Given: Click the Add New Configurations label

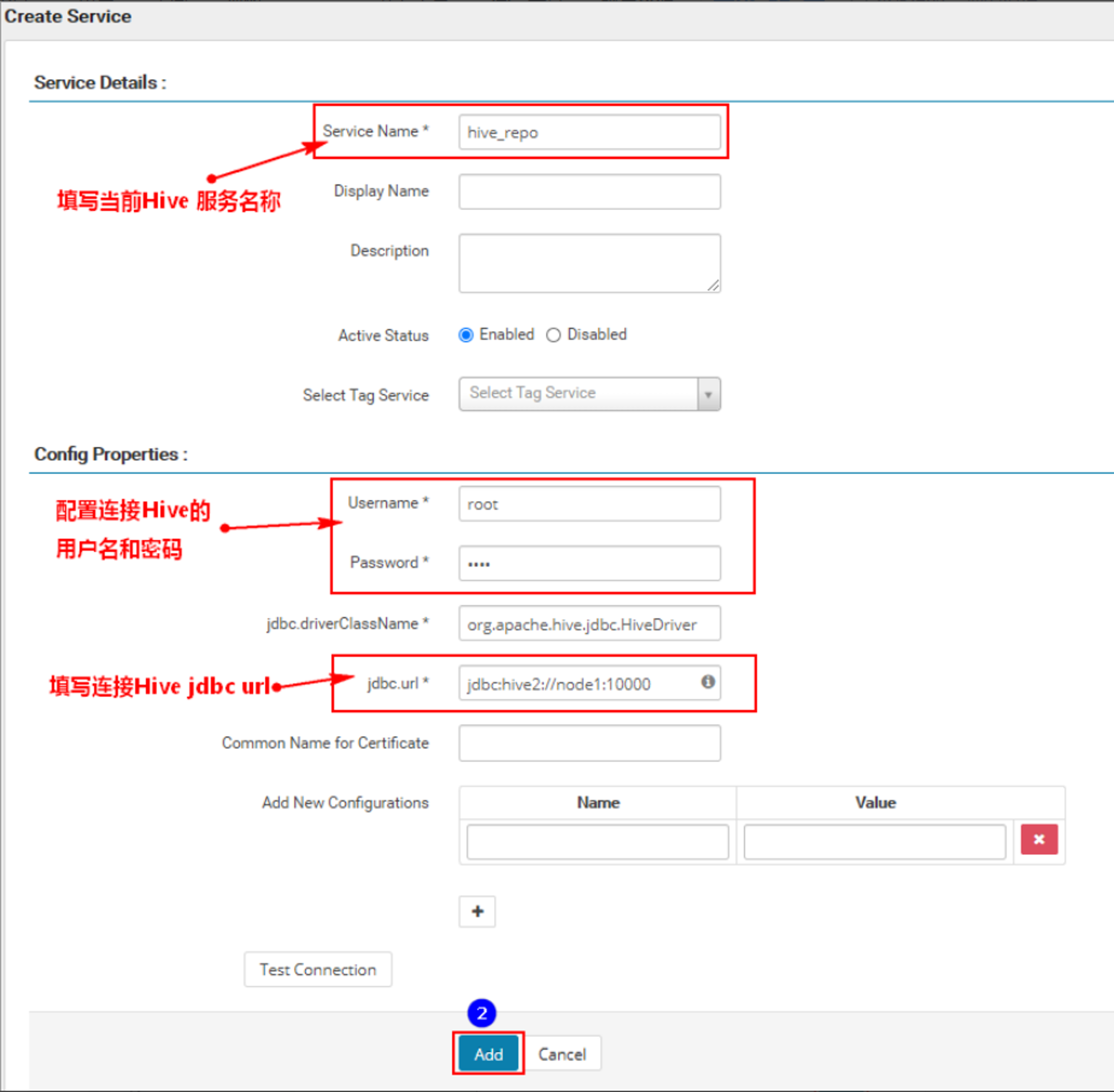Looking at the screenshot, I should (x=345, y=803).
